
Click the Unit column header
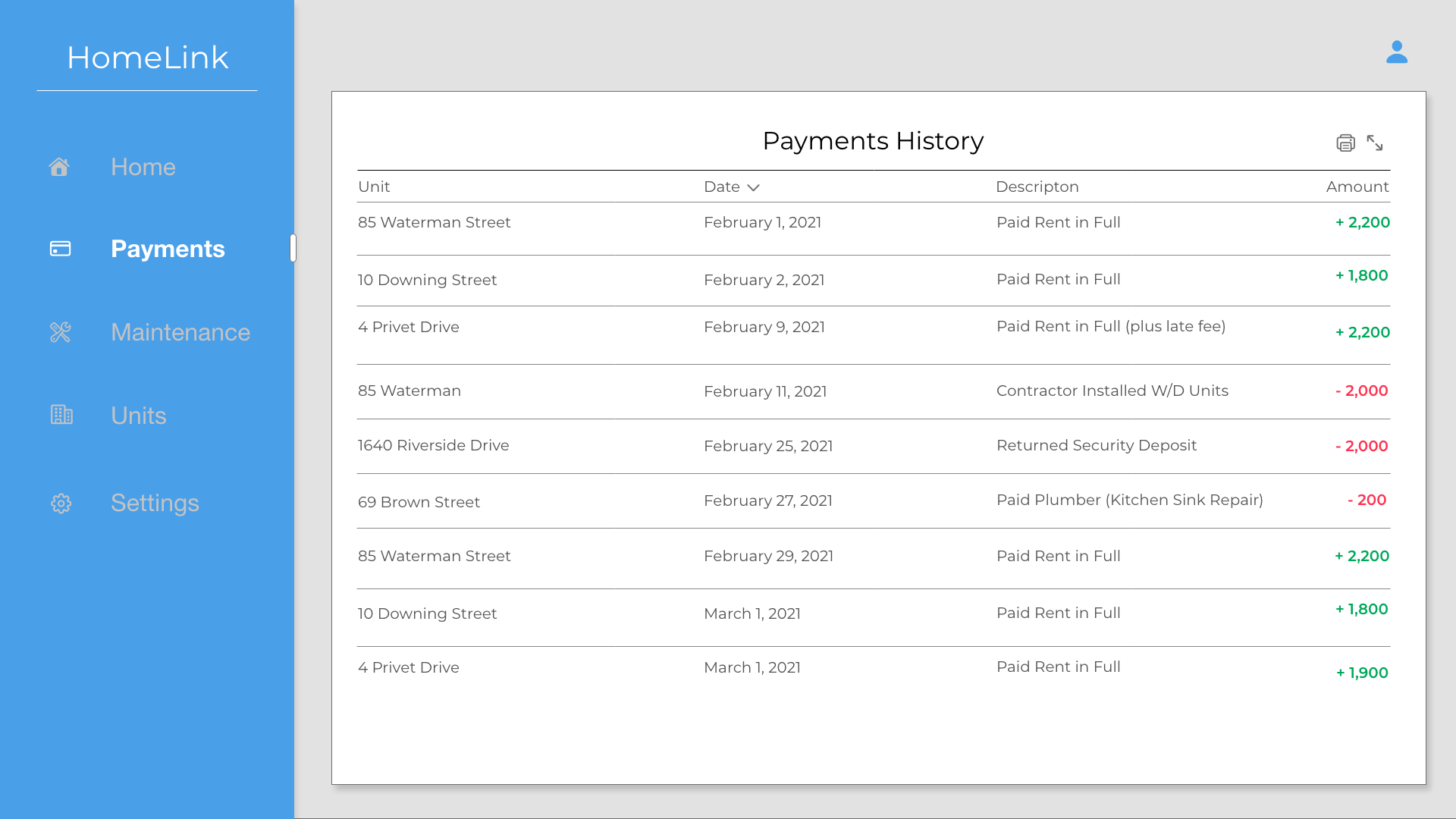tap(374, 187)
